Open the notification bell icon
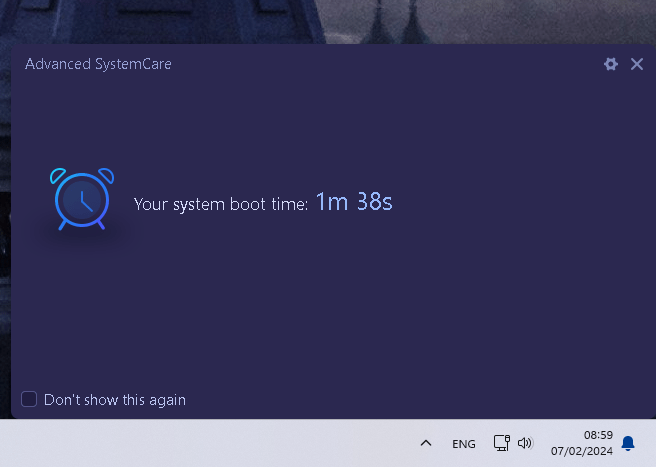Image resolution: width=656 pixels, height=467 pixels. pyautogui.click(x=628, y=443)
